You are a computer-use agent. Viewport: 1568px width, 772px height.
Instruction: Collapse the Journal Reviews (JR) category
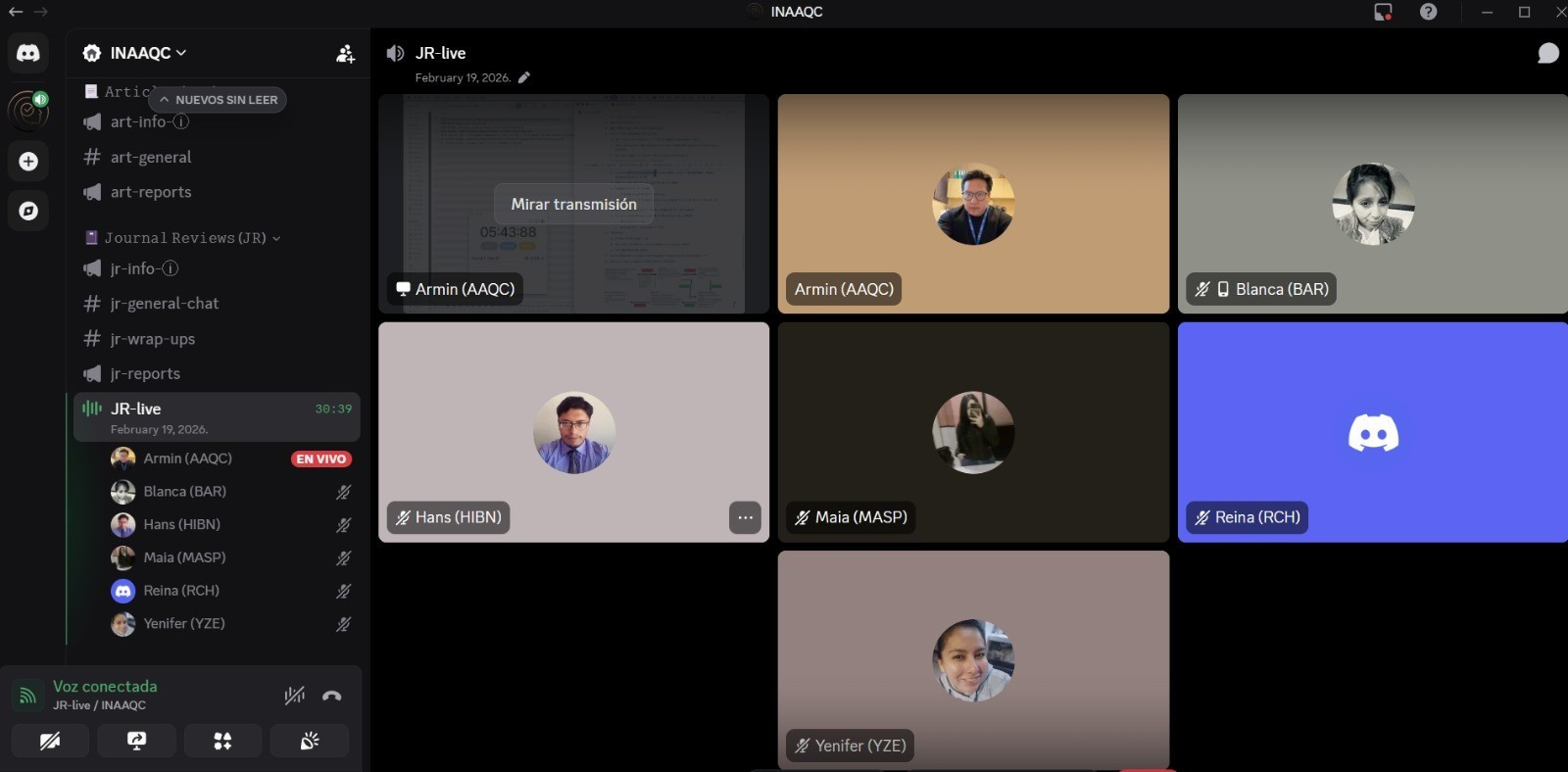pyautogui.click(x=184, y=238)
